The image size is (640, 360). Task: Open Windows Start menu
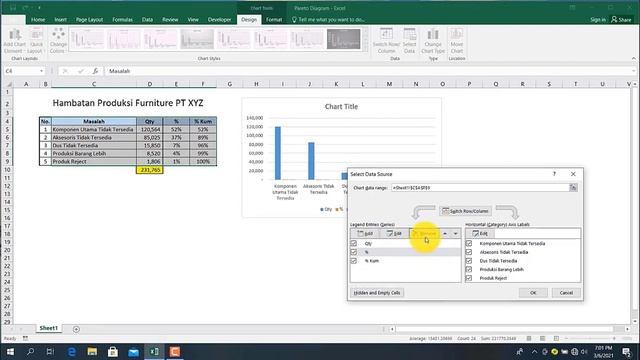point(10,351)
